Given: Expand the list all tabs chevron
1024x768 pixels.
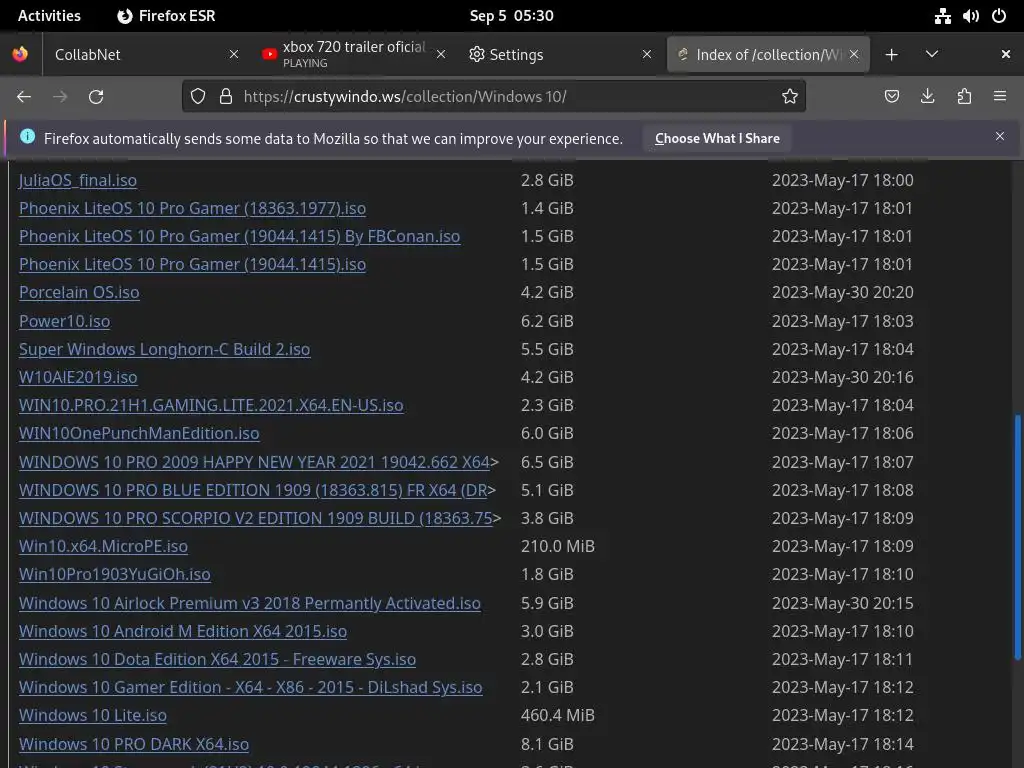Looking at the screenshot, I should [x=932, y=54].
